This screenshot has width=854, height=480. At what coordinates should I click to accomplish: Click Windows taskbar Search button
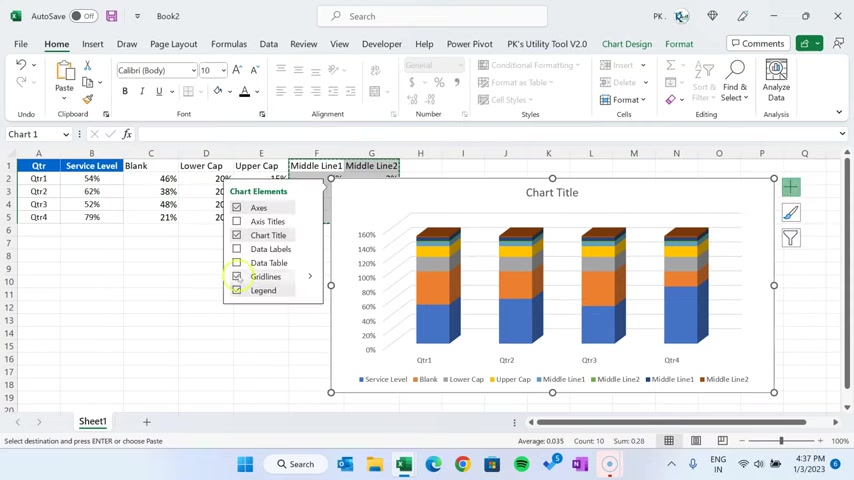coord(296,464)
